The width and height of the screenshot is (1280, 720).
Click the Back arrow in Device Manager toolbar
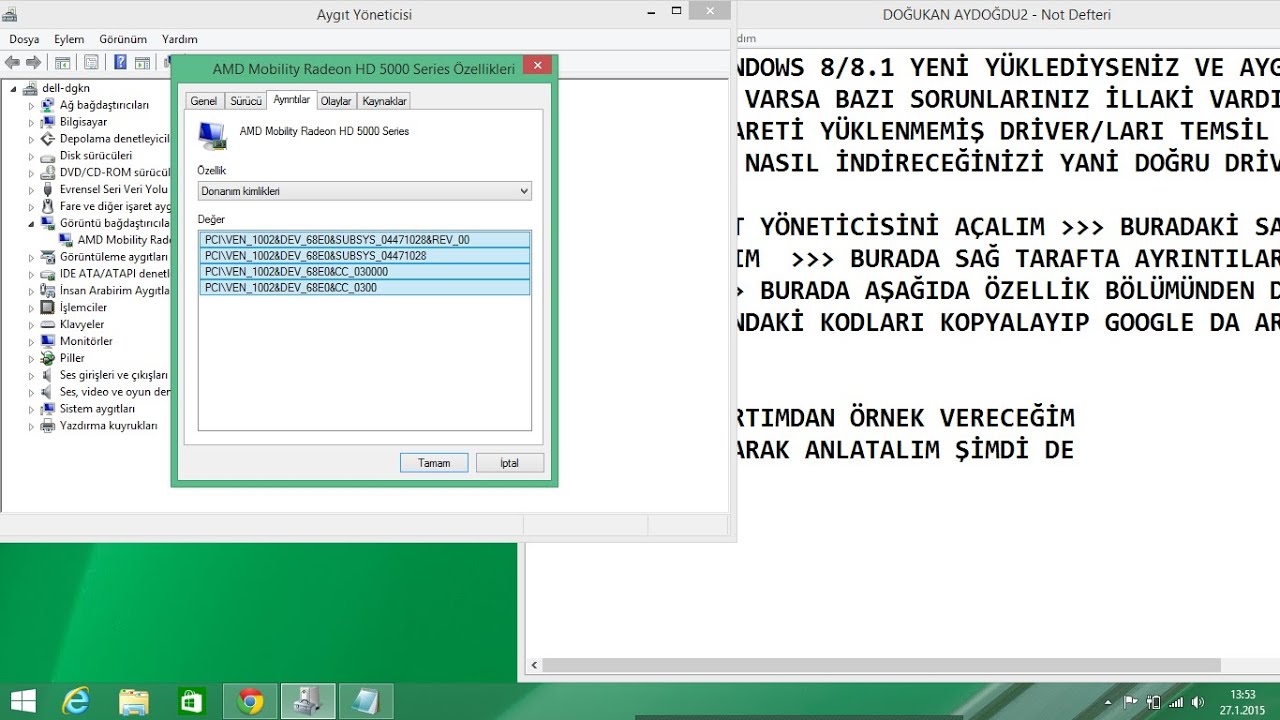13,62
